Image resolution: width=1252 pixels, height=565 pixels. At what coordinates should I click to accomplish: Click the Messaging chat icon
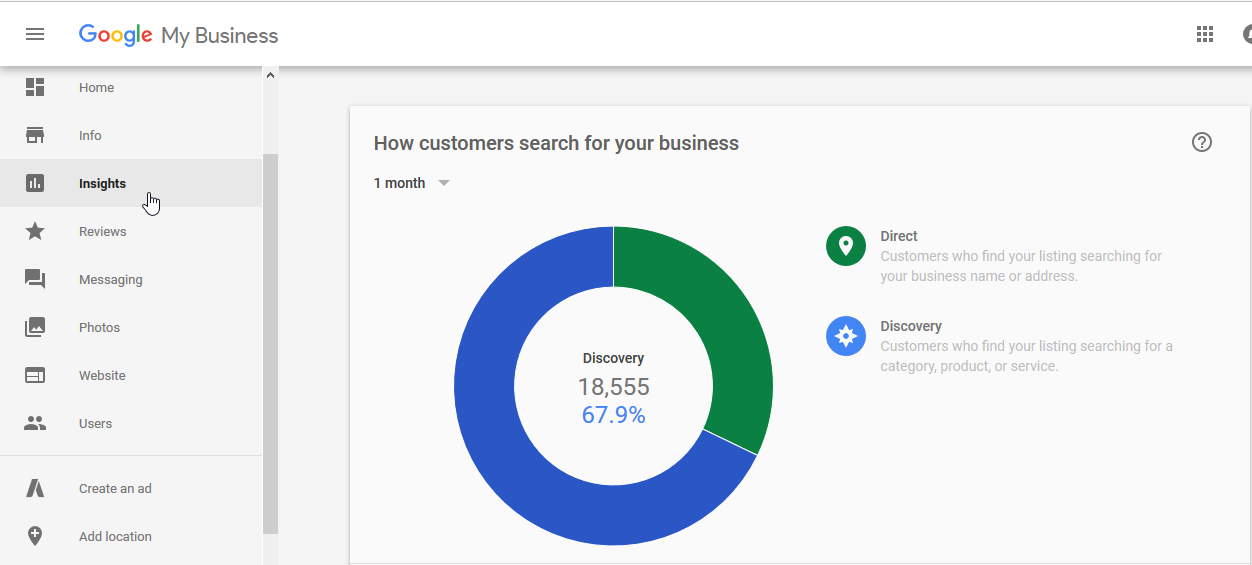point(35,279)
